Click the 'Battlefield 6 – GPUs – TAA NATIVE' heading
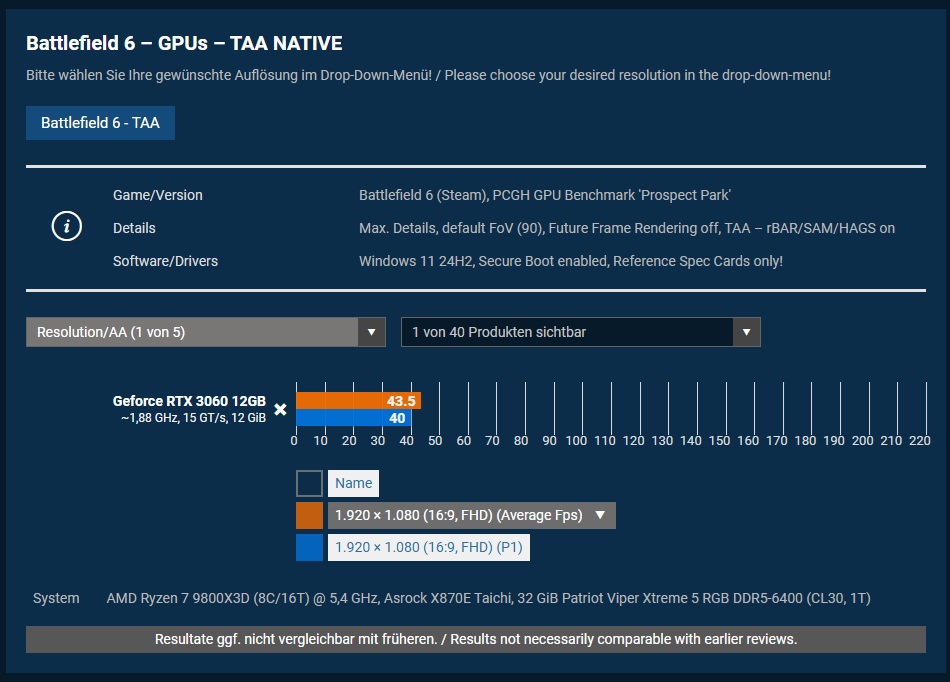950x682 pixels. (x=184, y=44)
